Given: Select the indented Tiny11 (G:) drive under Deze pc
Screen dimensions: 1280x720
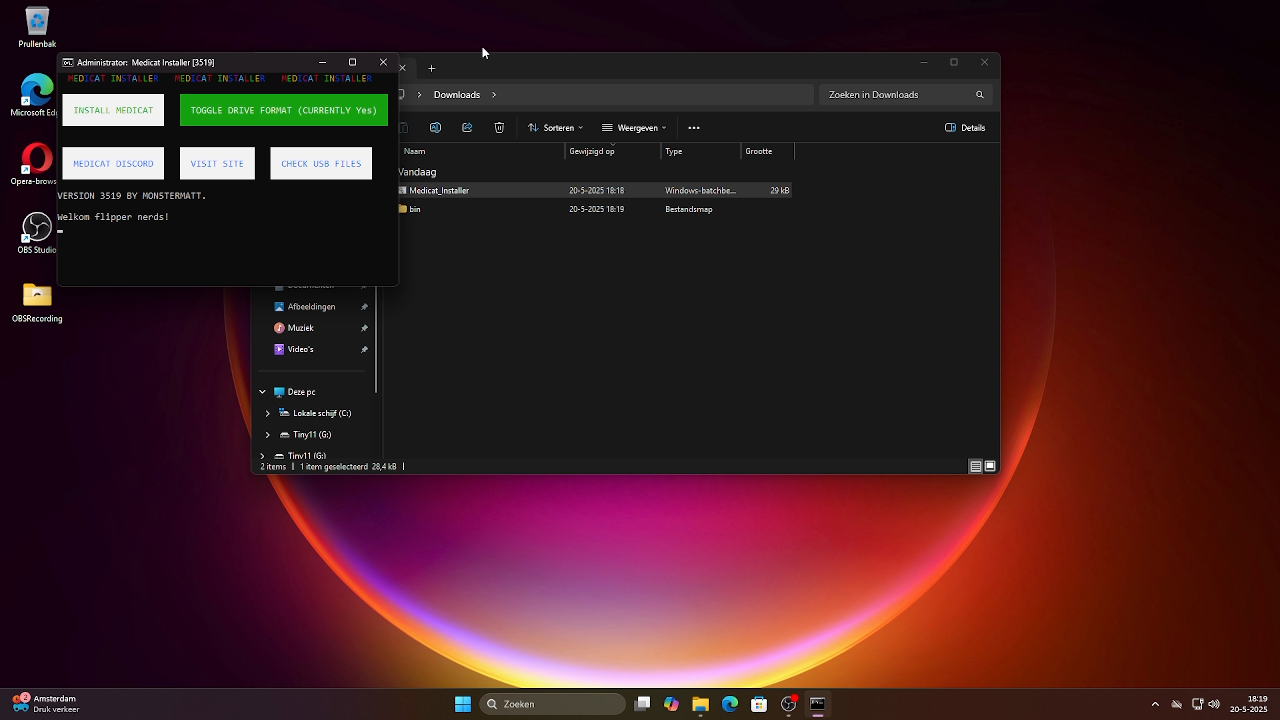Looking at the screenshot, I should 312,435.
